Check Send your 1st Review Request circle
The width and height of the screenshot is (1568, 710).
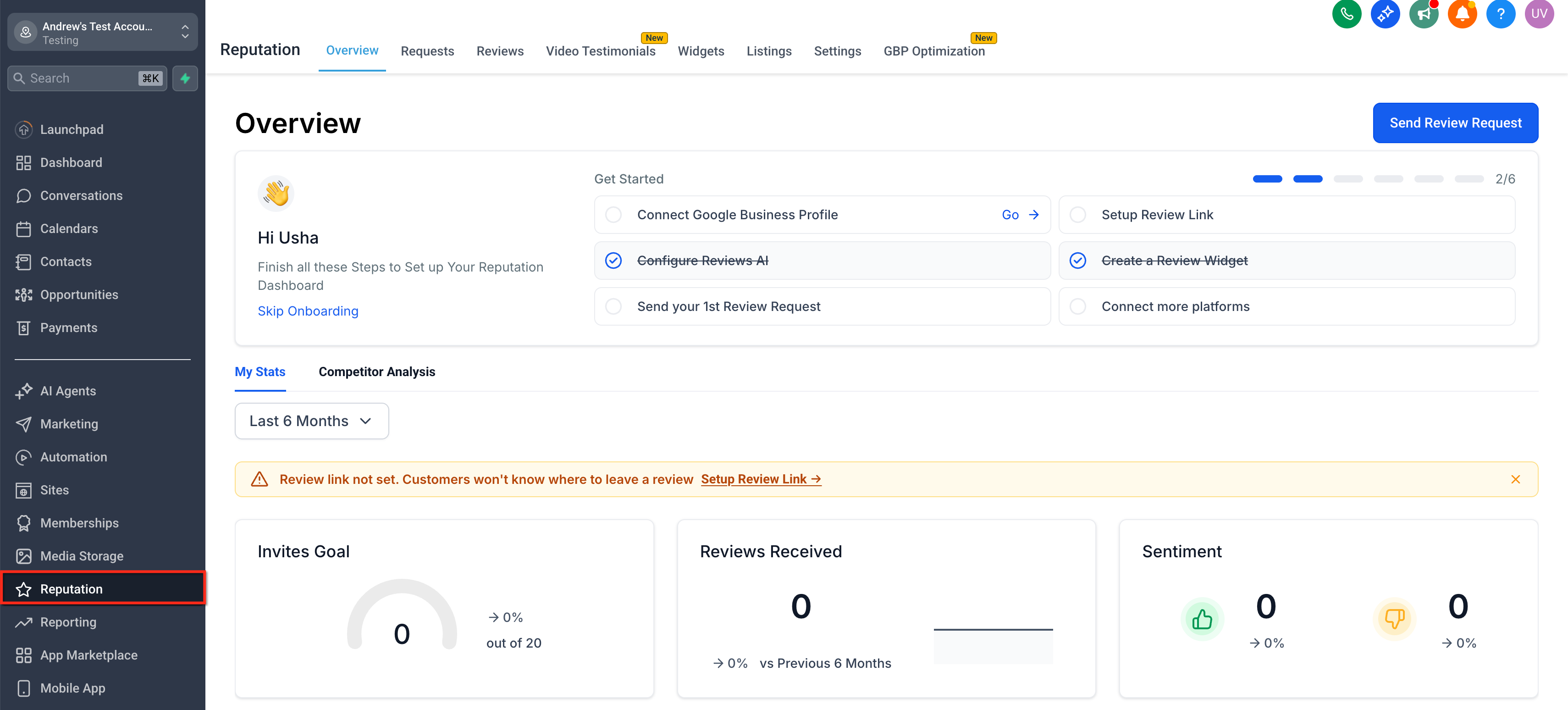tap(613, 307)
